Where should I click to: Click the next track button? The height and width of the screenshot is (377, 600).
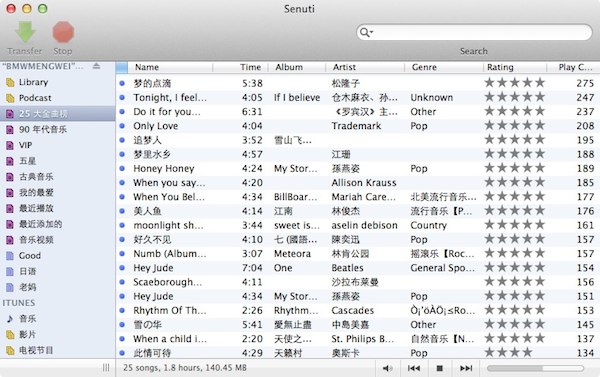[466, 368]
